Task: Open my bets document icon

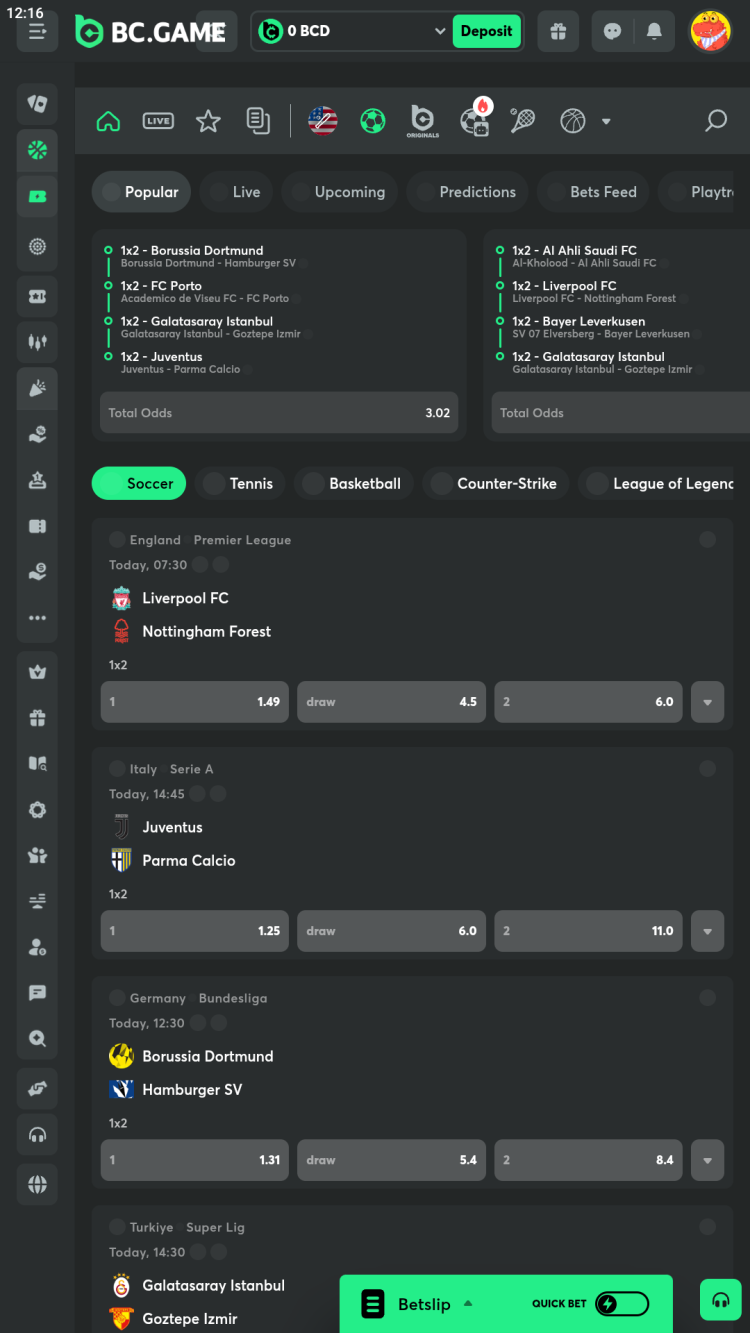Action: pyautogui.click(x=258, y=121)
